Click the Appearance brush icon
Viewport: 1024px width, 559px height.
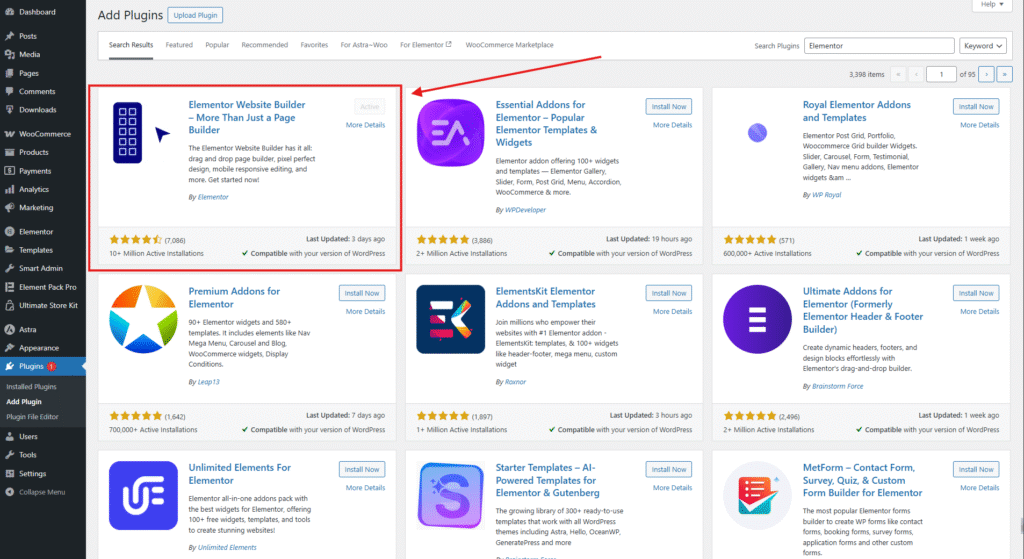point(9,348)
